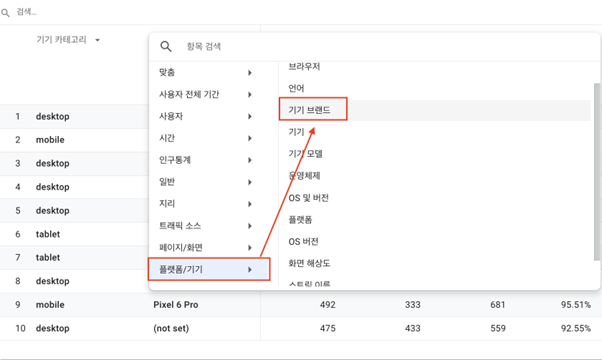The width and height of the screenshot is (602, 360).
Task: Click the (not set) cell
Action: pos(171,329)
